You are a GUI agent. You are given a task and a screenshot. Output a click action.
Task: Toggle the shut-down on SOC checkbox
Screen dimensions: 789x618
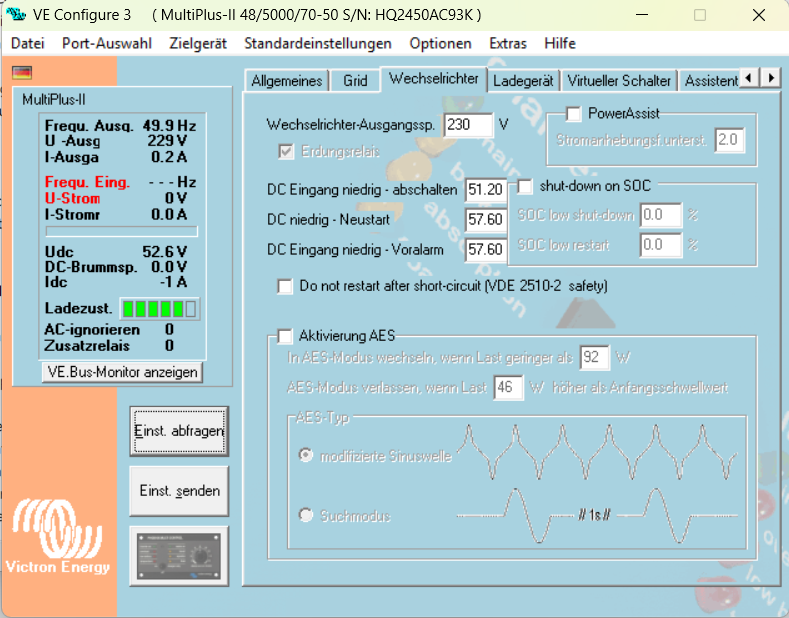pyautogui.click(x=526, y=186)
